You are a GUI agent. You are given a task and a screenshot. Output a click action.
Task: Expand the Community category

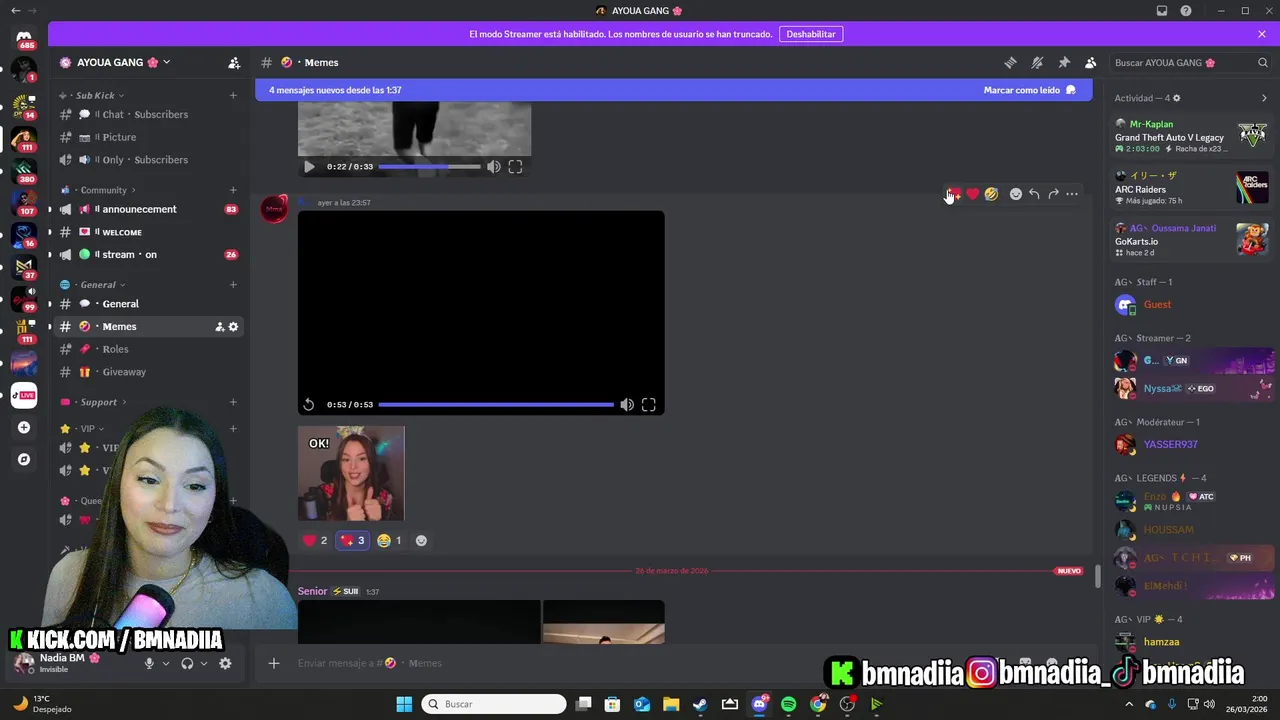tap(104, 190)
